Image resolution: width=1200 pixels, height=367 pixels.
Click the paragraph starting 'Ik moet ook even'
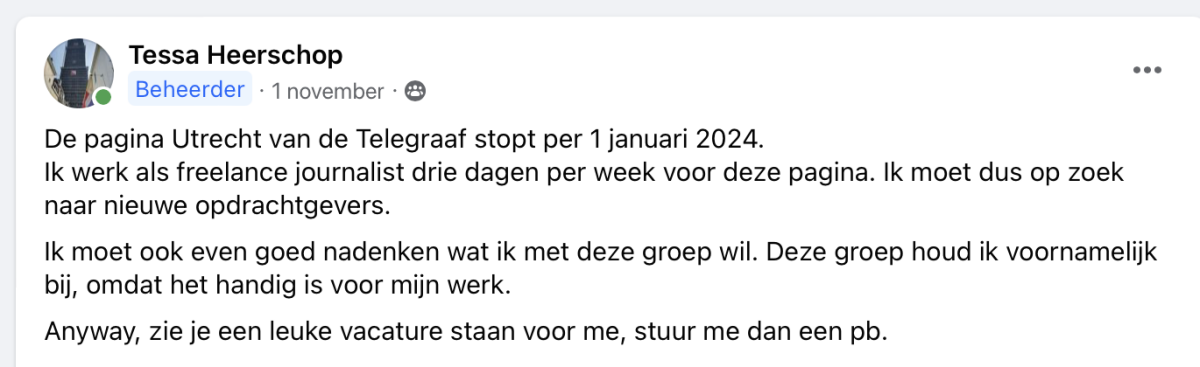[600, 268]
